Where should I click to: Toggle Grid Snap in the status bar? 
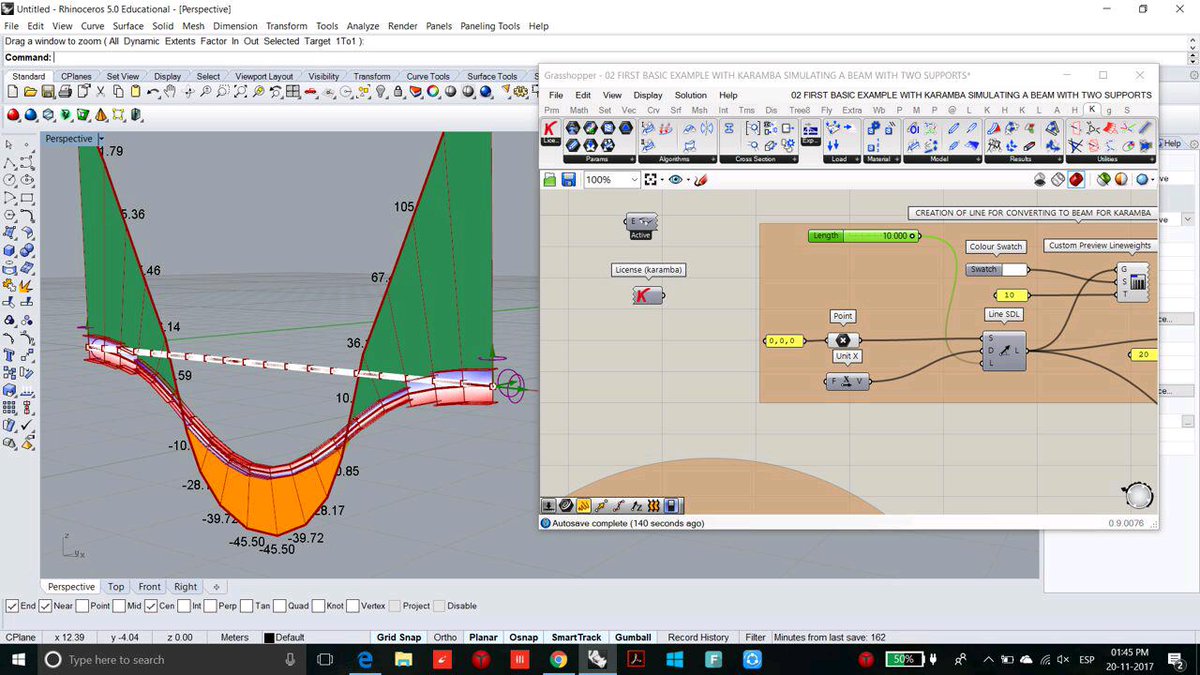(x=399, y=637)
